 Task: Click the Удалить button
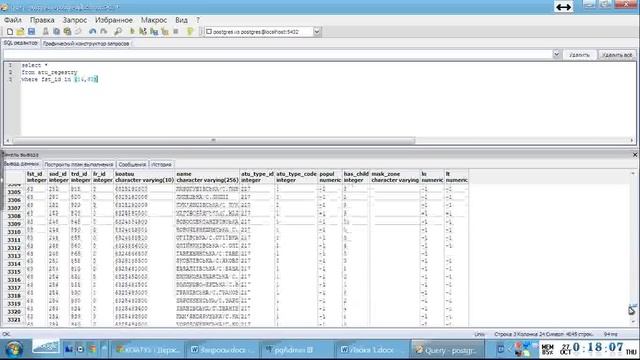pyautogui.click(x=579, y=55)
